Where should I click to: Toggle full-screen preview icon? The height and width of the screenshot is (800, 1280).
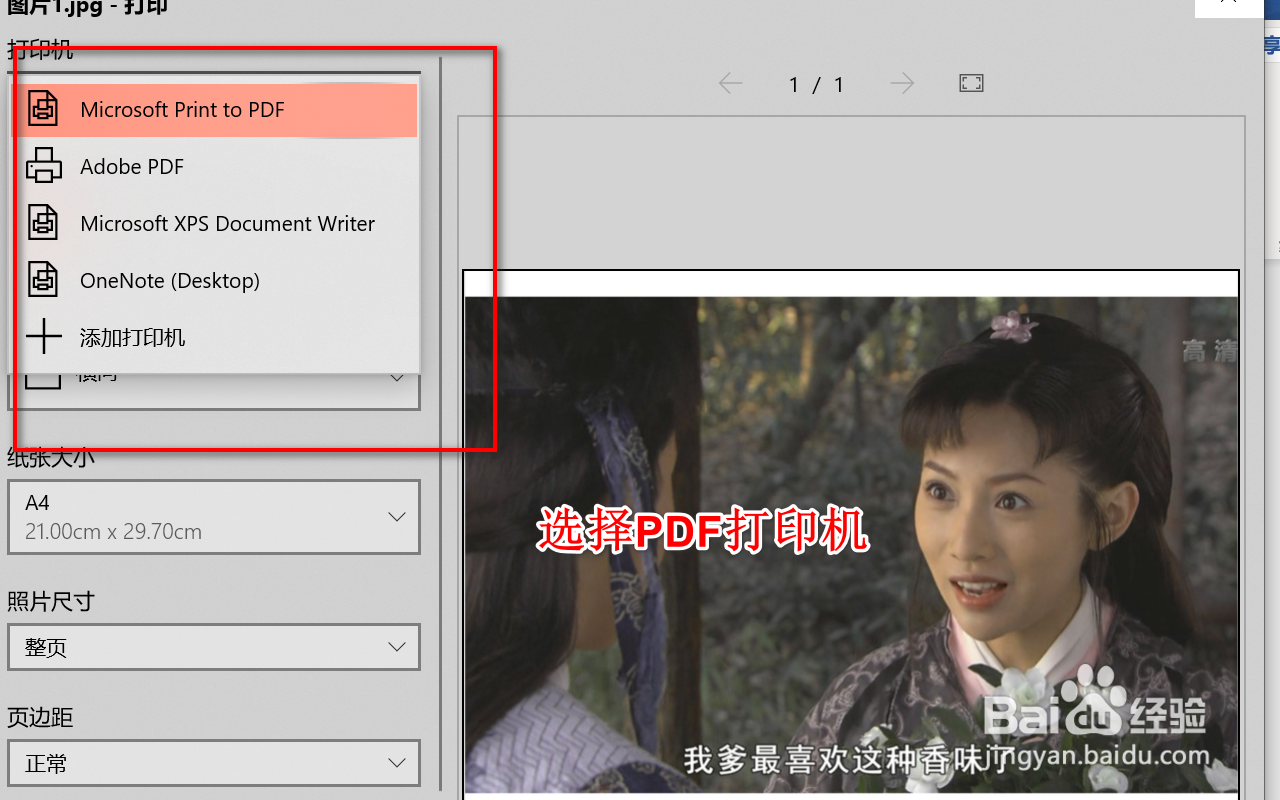[971, 83]
